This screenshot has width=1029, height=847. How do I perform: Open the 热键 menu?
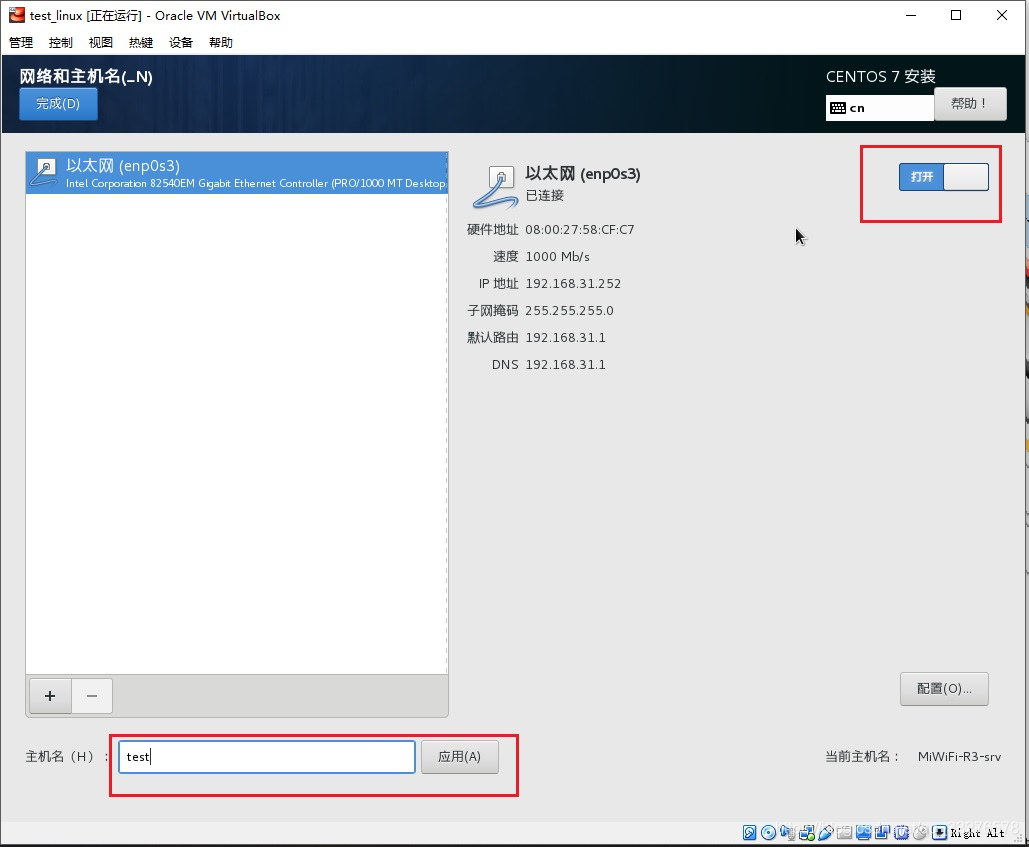(140, 43)
